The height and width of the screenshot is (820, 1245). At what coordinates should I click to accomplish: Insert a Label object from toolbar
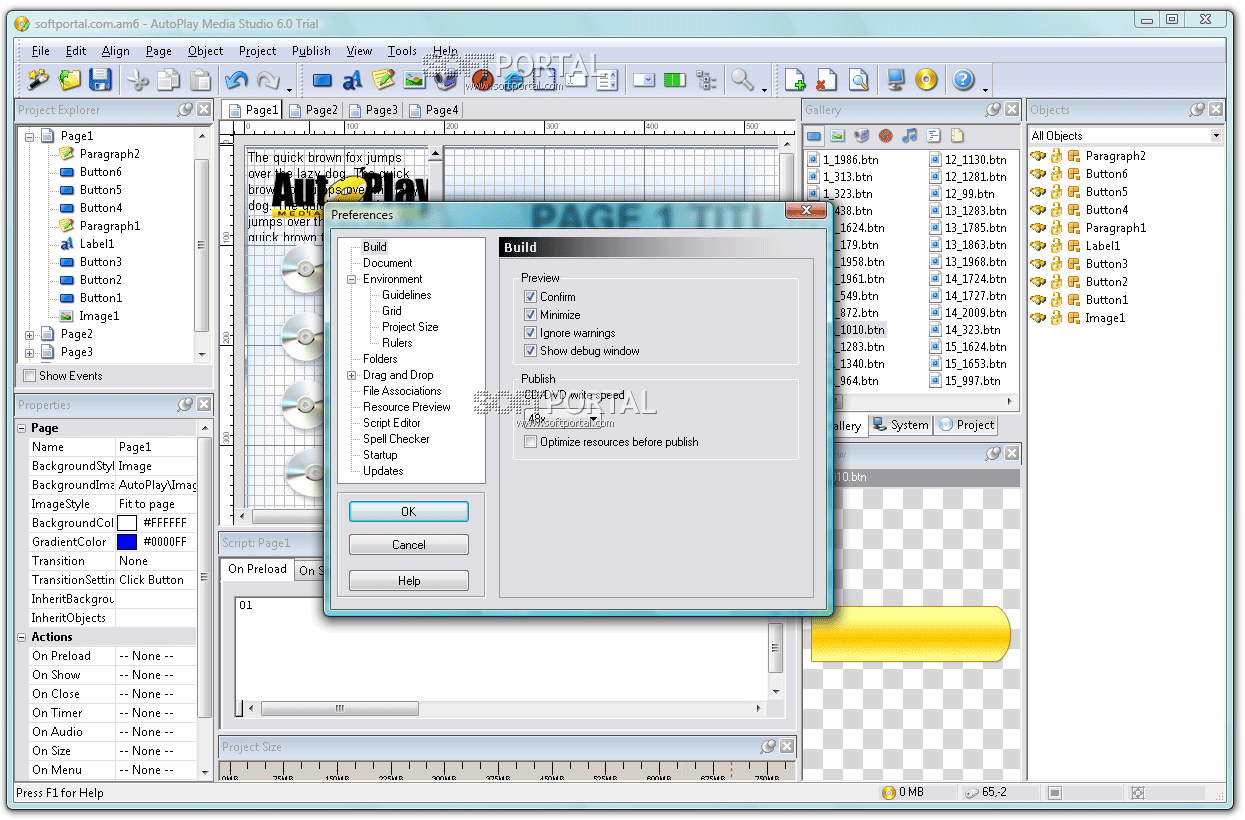click(353, 80)
